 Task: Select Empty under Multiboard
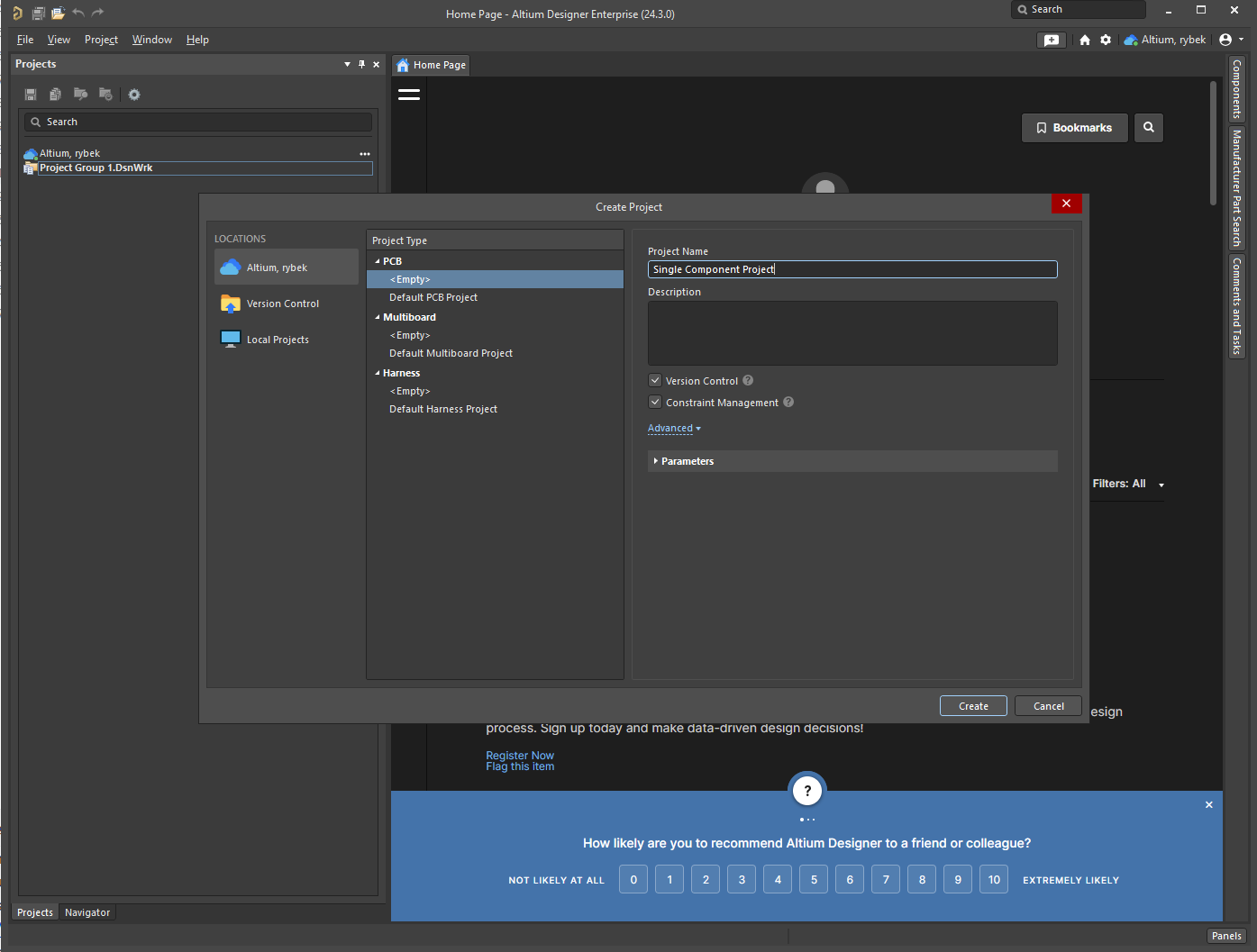coord(495,335)
